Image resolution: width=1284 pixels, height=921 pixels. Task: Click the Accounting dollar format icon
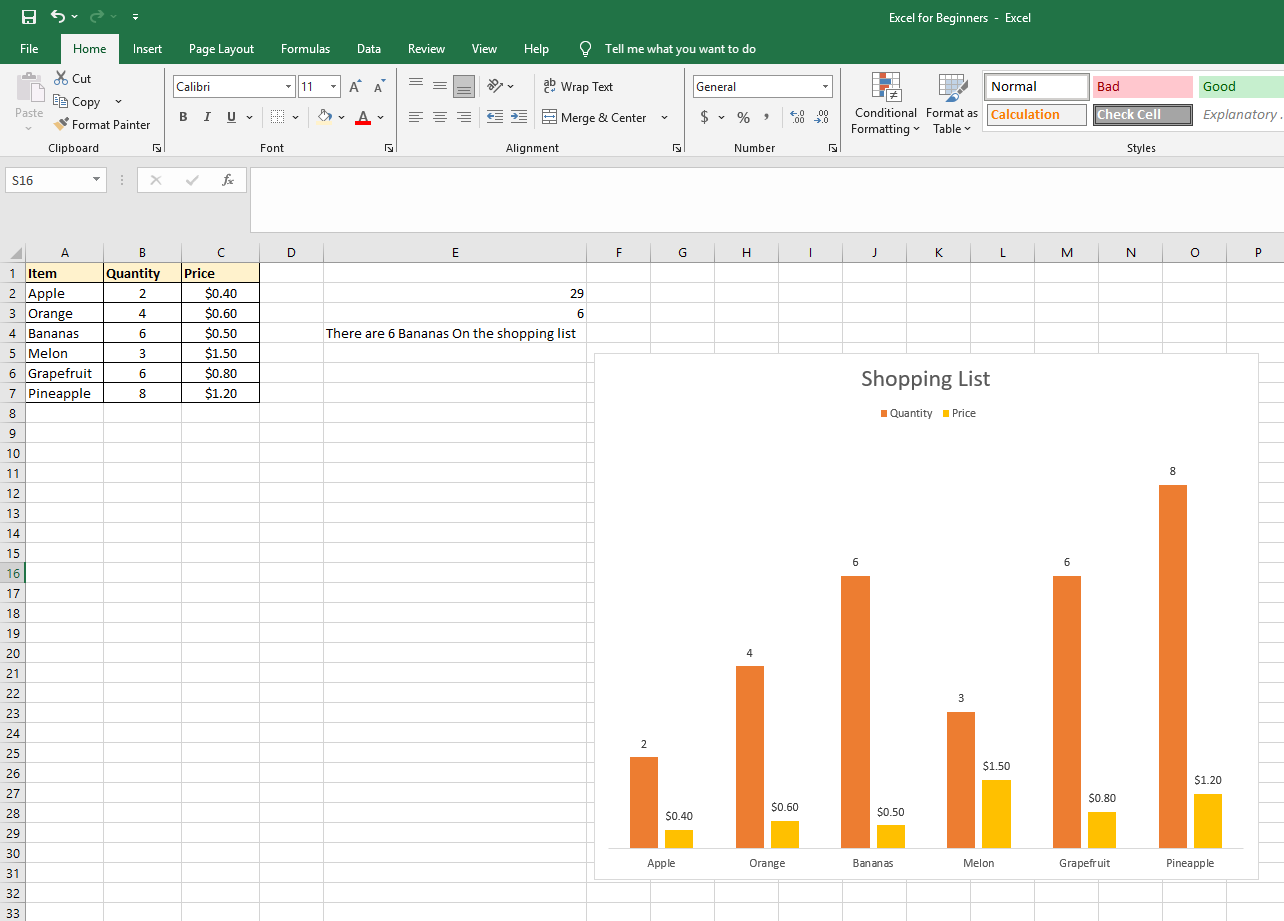[704, 117]
